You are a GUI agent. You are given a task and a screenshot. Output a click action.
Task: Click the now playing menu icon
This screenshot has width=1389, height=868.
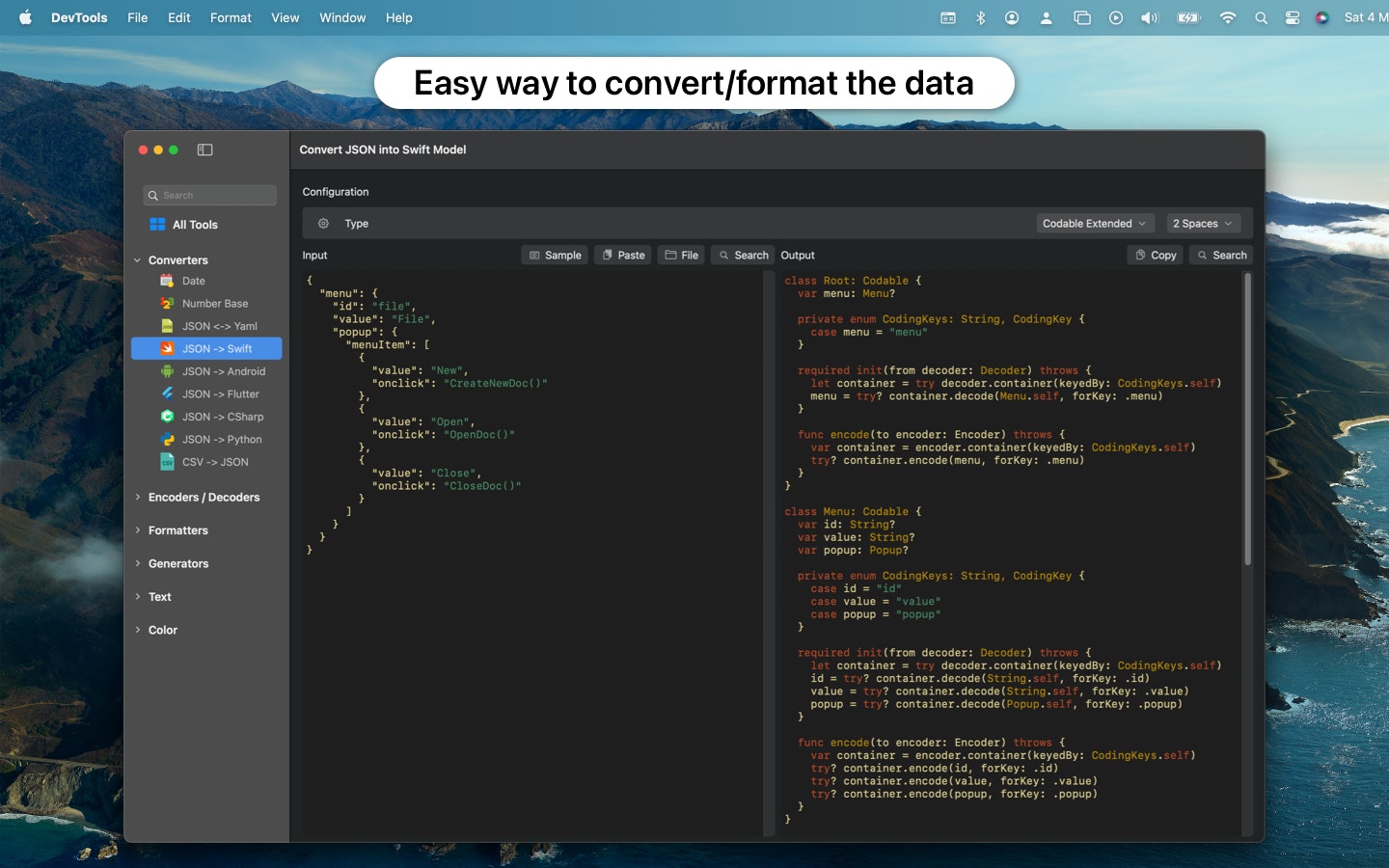pos(1116,17)
